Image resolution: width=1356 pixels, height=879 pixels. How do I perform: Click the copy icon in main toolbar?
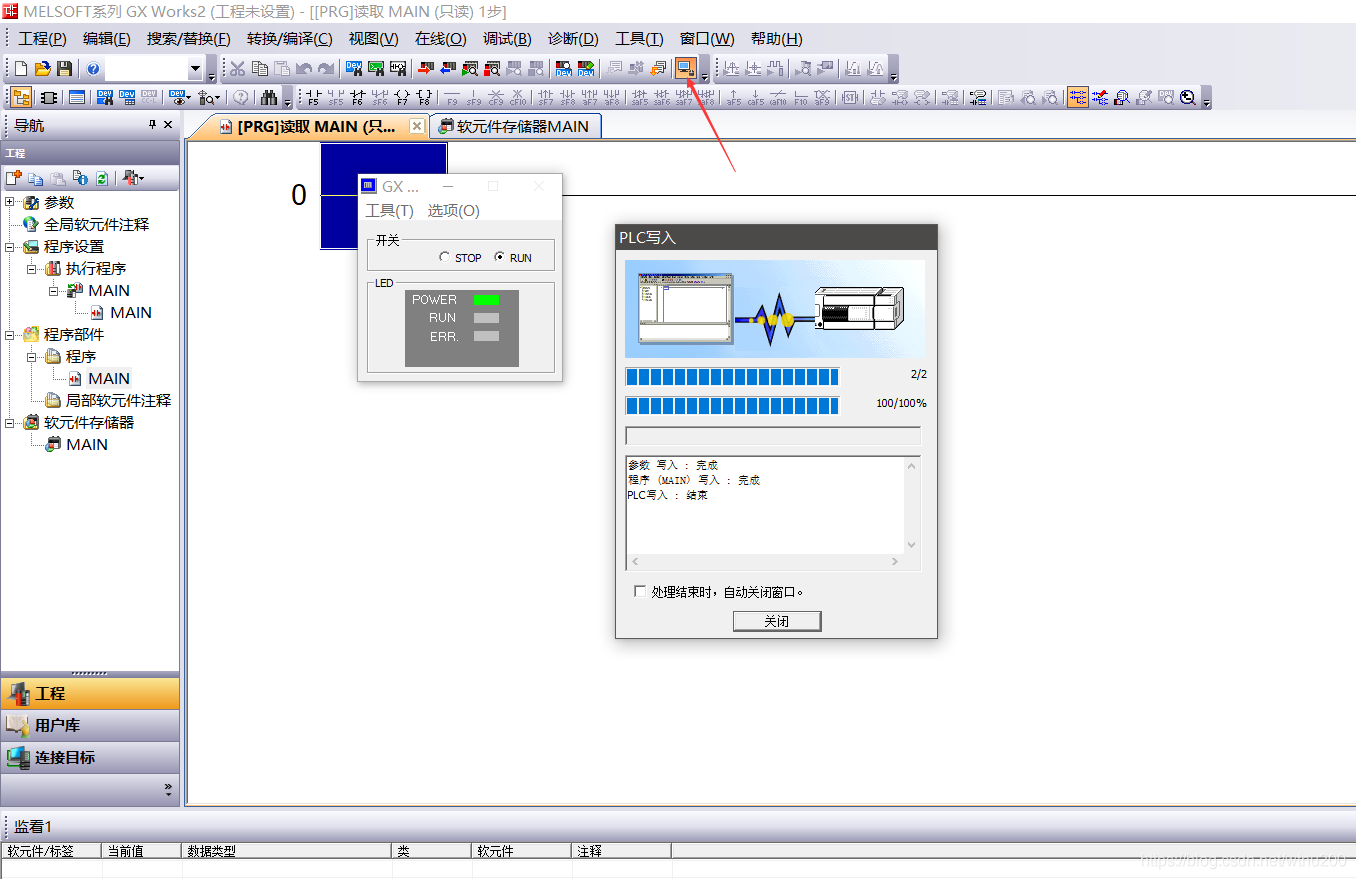click(260, 69)
